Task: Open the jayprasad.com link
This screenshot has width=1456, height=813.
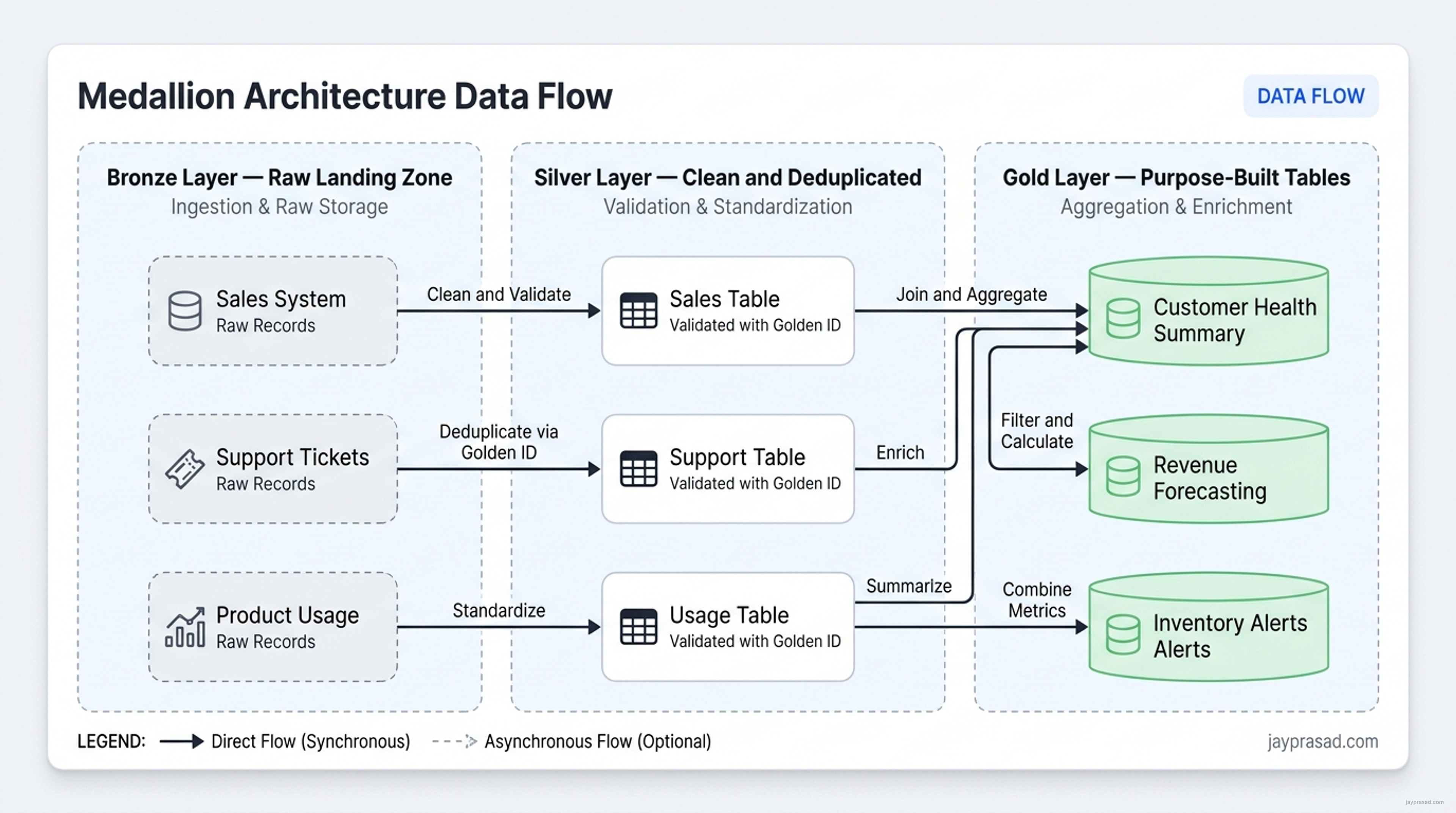Action: point(1322,741)
